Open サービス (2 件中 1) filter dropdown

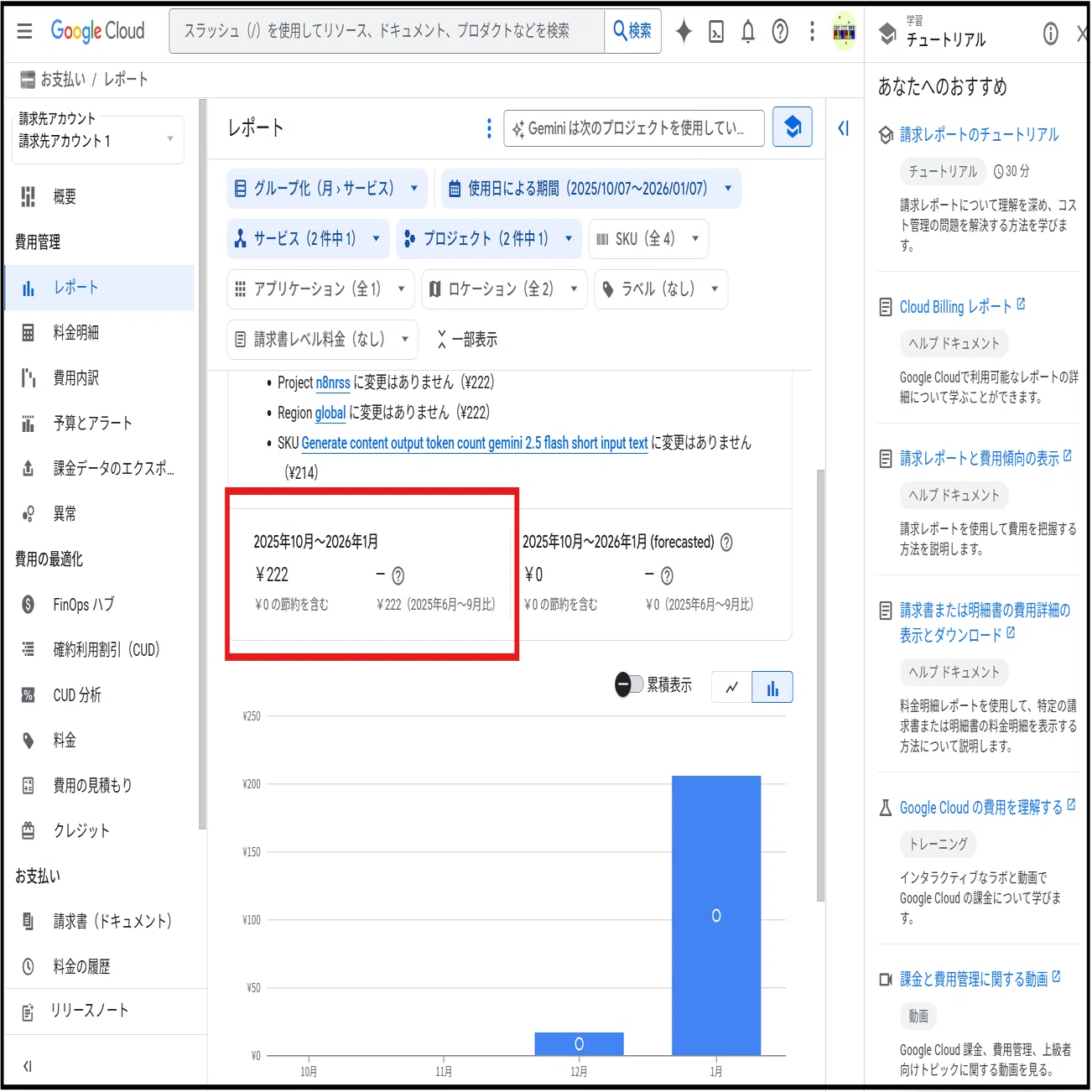[308, 239]
